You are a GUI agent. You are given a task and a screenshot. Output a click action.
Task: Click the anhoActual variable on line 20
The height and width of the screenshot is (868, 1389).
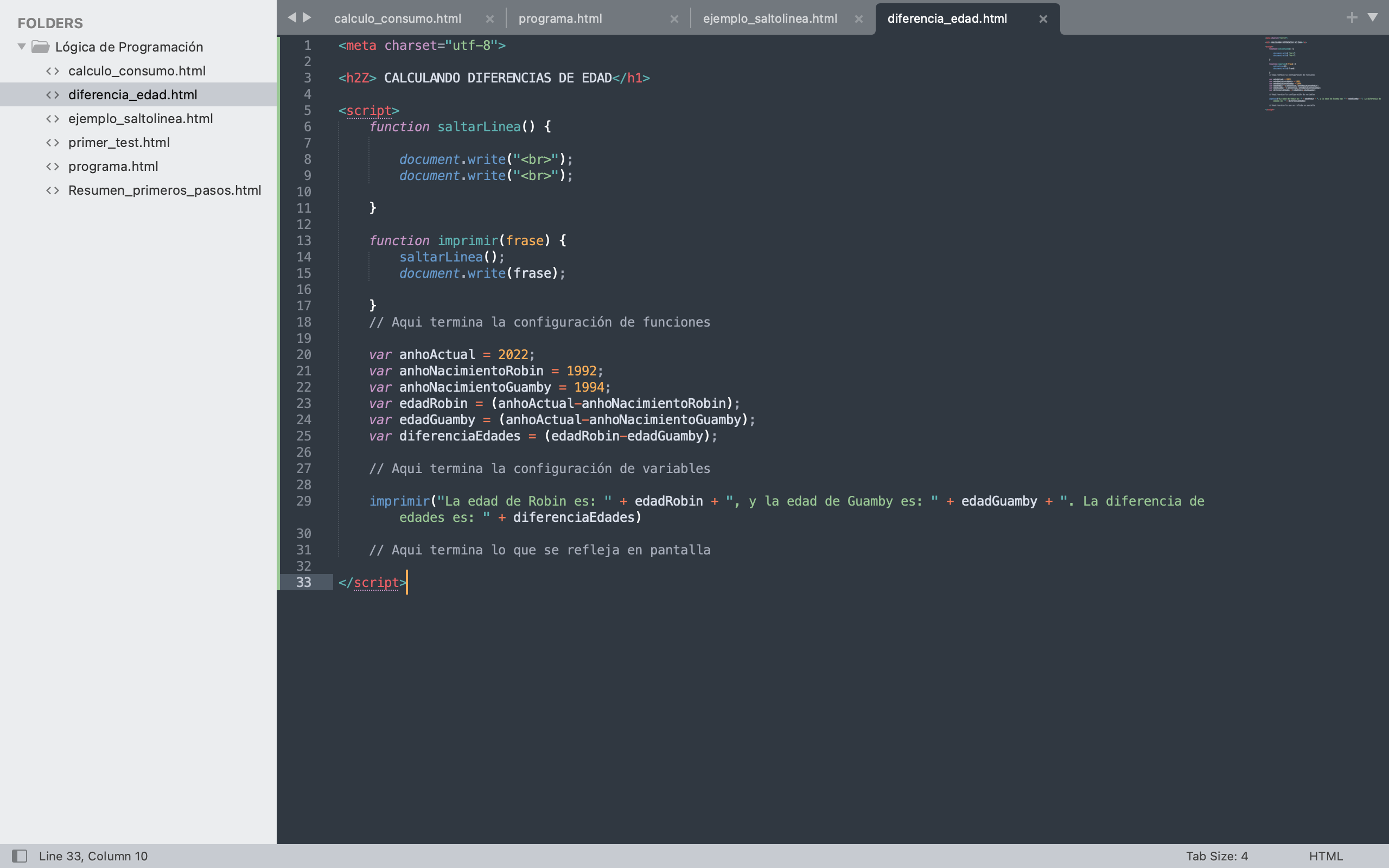[437, 355]
